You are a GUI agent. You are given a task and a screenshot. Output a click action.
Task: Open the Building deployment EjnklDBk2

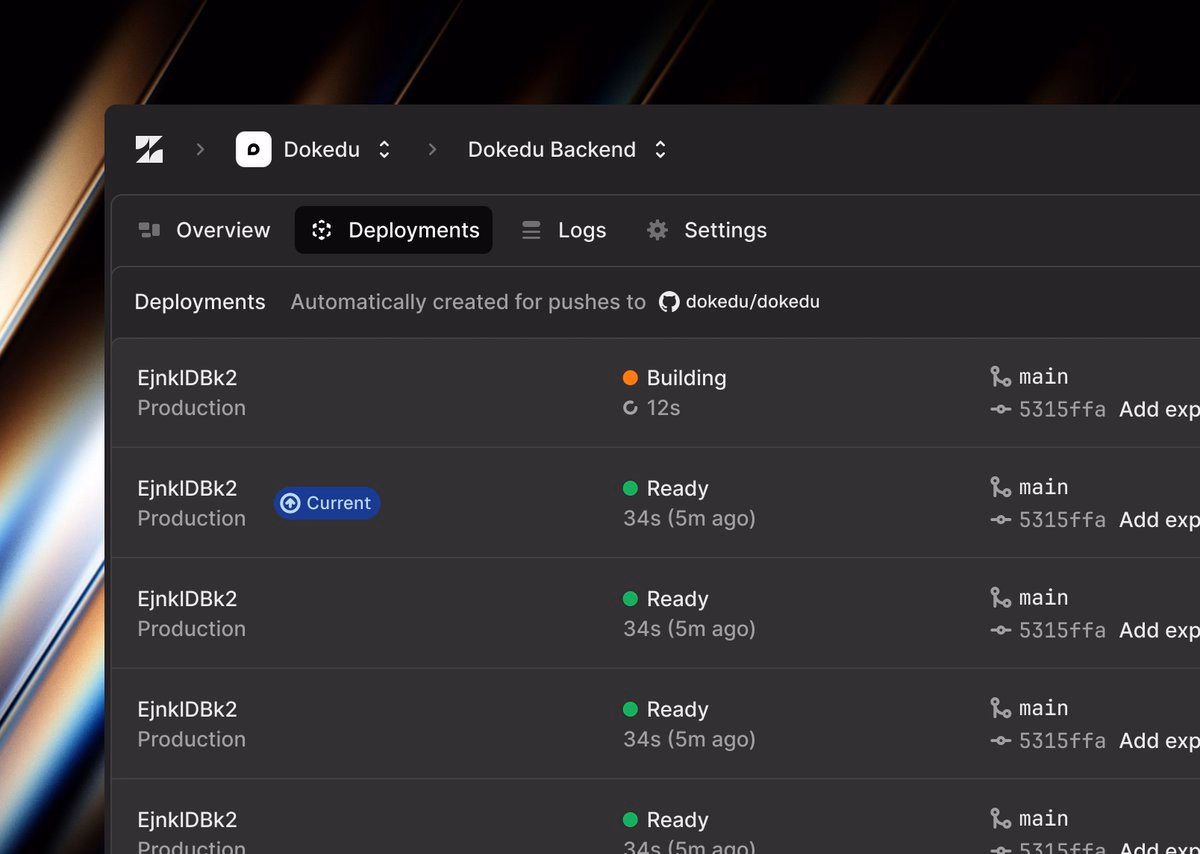[x=187, y=378]
